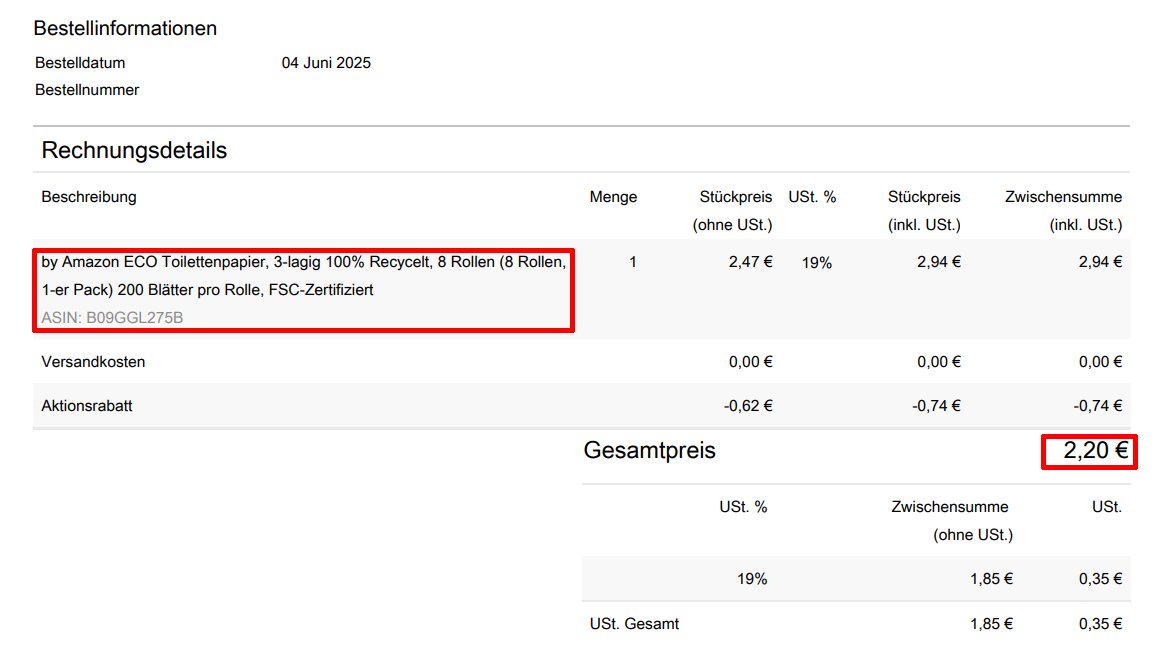The width and height of the screenshot is (1166, 653).
Task: Click "0,35 €" in the USt. Gesamt row
Action: [1101, 624]
